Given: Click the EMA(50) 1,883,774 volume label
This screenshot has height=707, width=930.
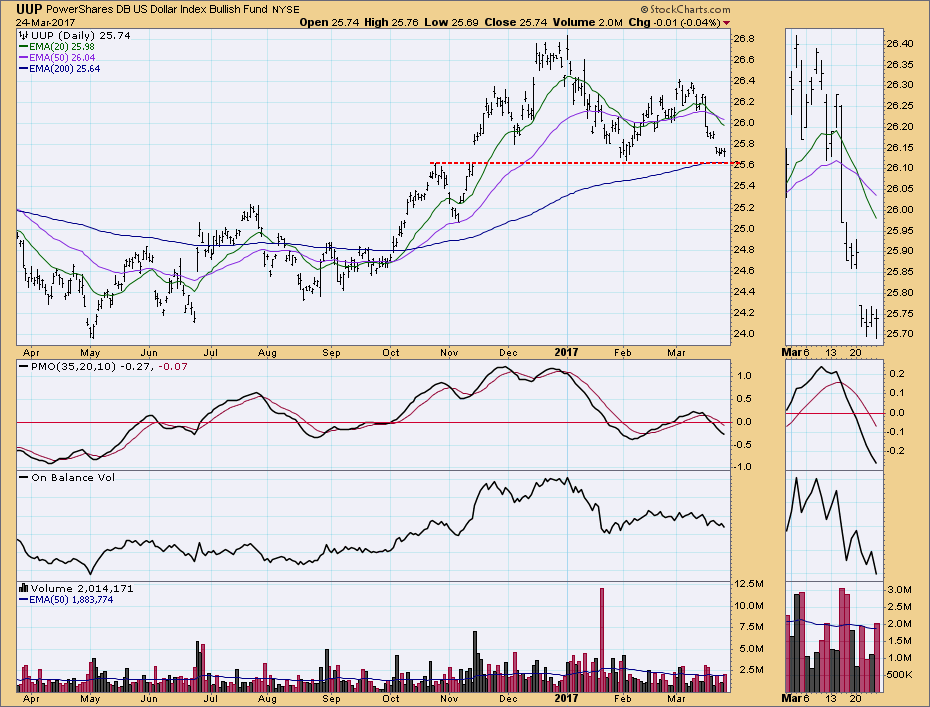Looking at the screenshot, I should (x=82, y=600).
